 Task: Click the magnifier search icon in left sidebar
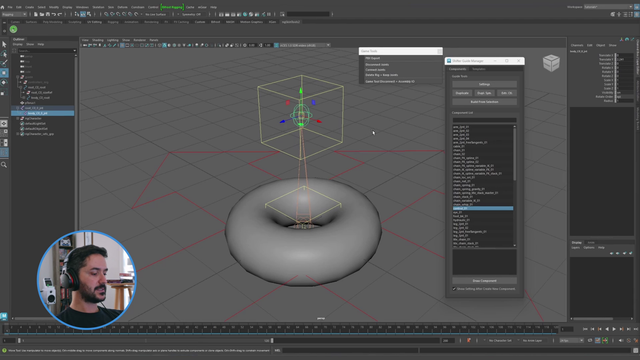point(4,165)
